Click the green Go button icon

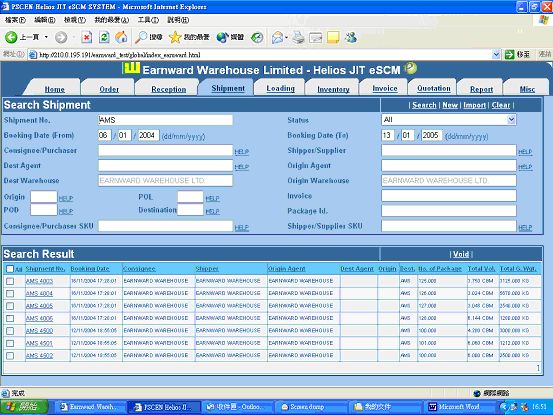(510, 54)
